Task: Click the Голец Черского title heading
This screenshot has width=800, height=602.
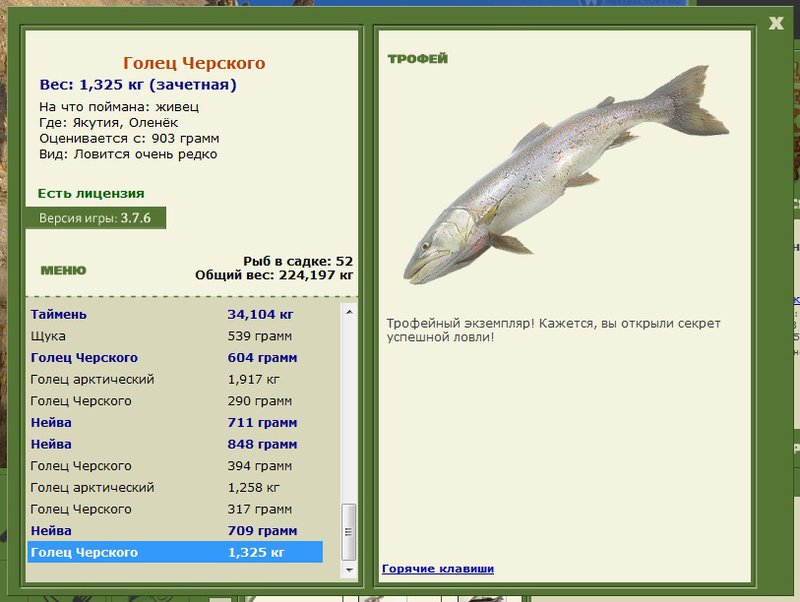Action: [194, 63]
